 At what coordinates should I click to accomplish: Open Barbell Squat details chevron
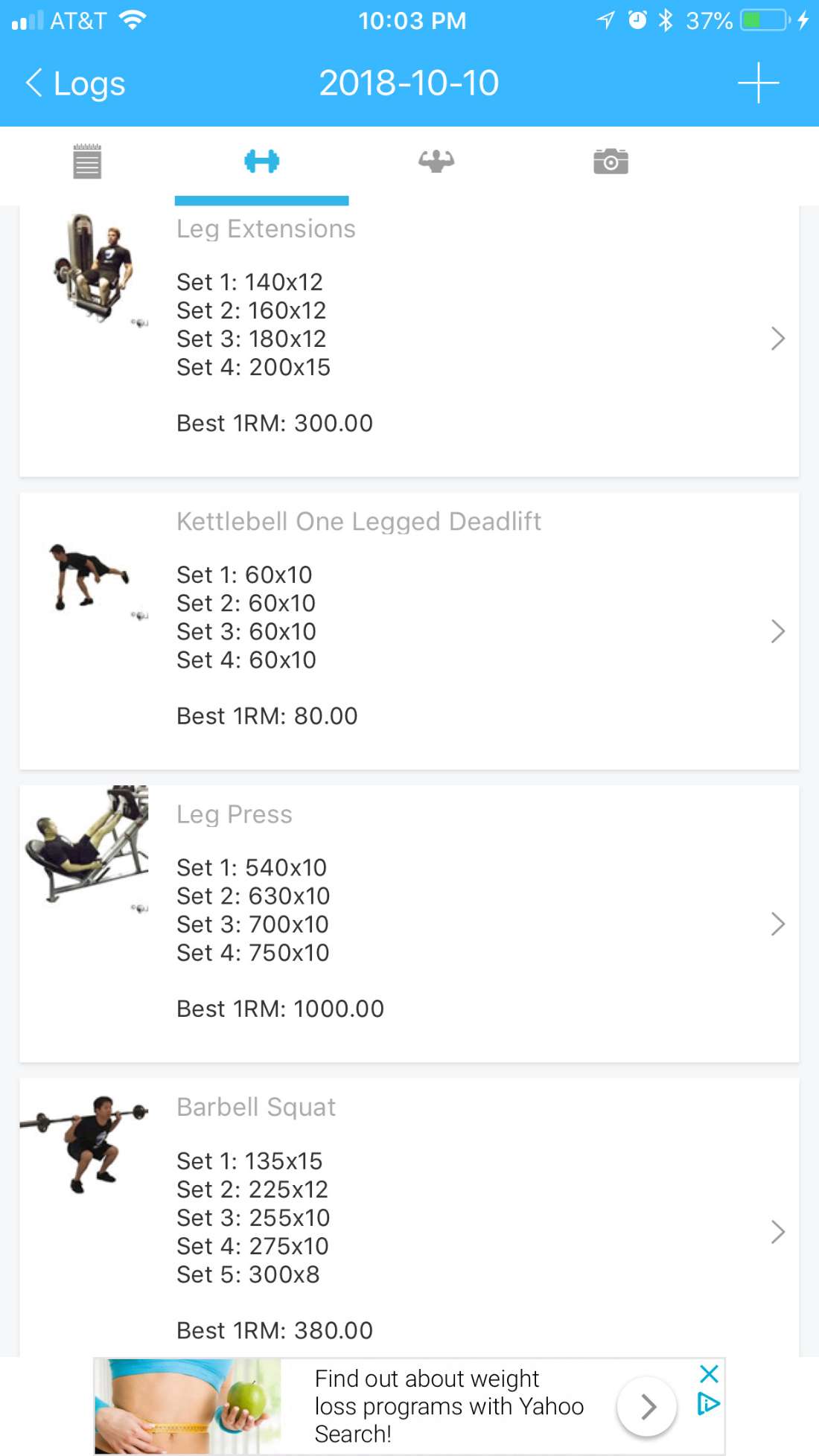coord(777,1232)
